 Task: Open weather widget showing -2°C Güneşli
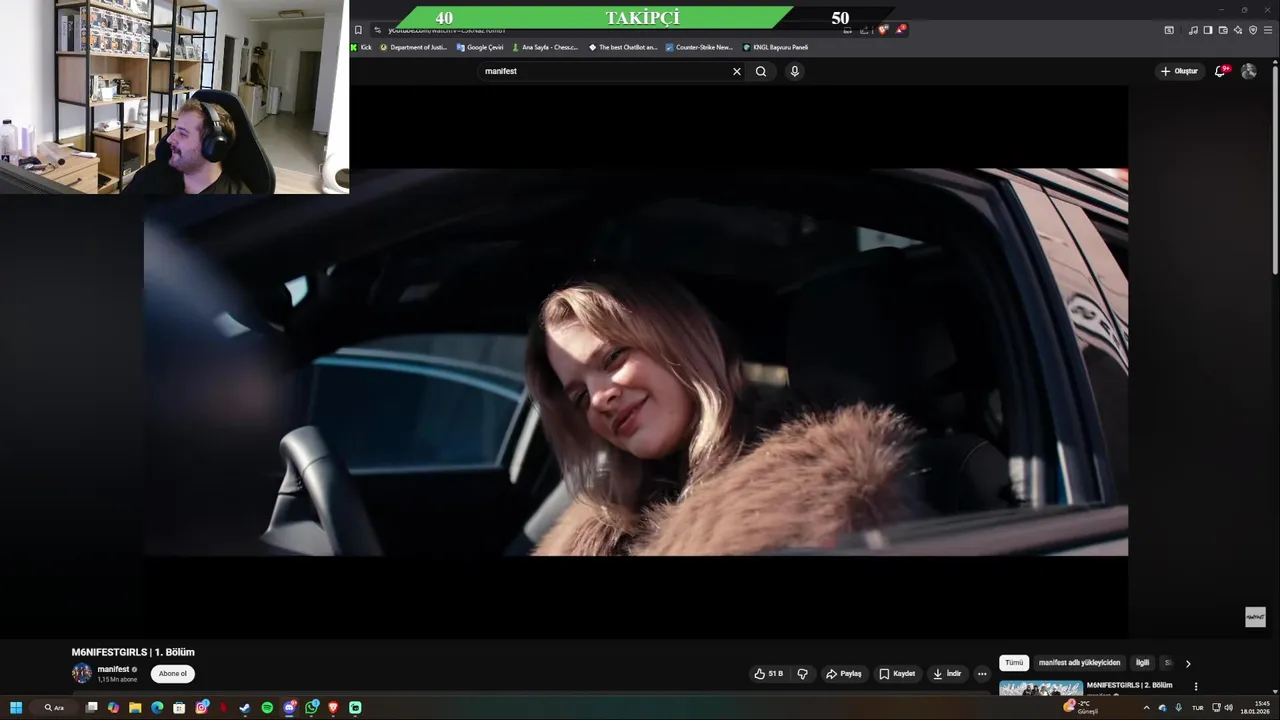click(1082, 708)
